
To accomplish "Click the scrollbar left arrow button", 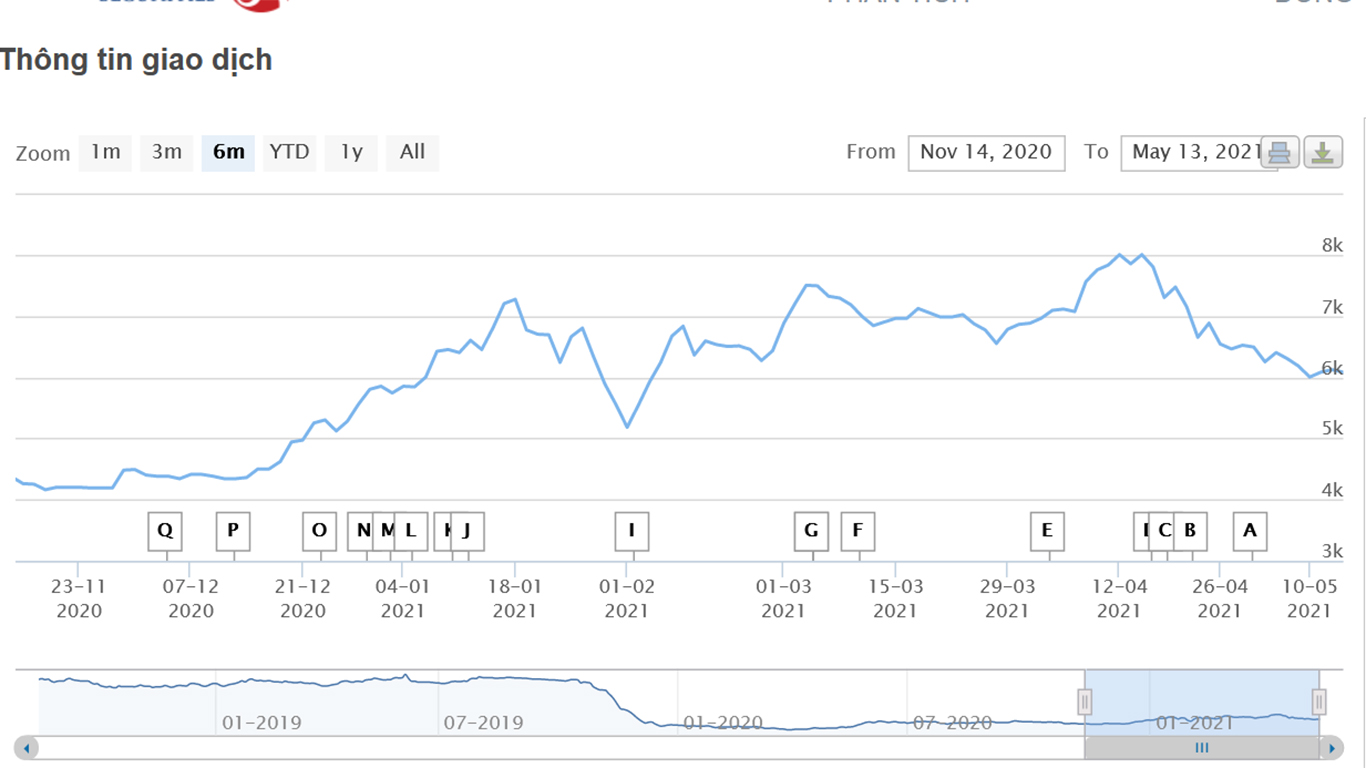I will click(x=27, y=748).
